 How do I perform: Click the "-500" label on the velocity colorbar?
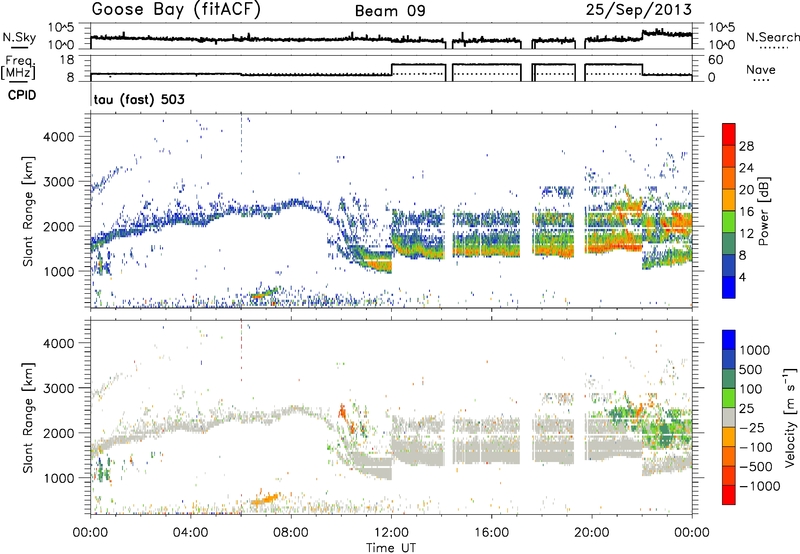(x=756, y=467)
